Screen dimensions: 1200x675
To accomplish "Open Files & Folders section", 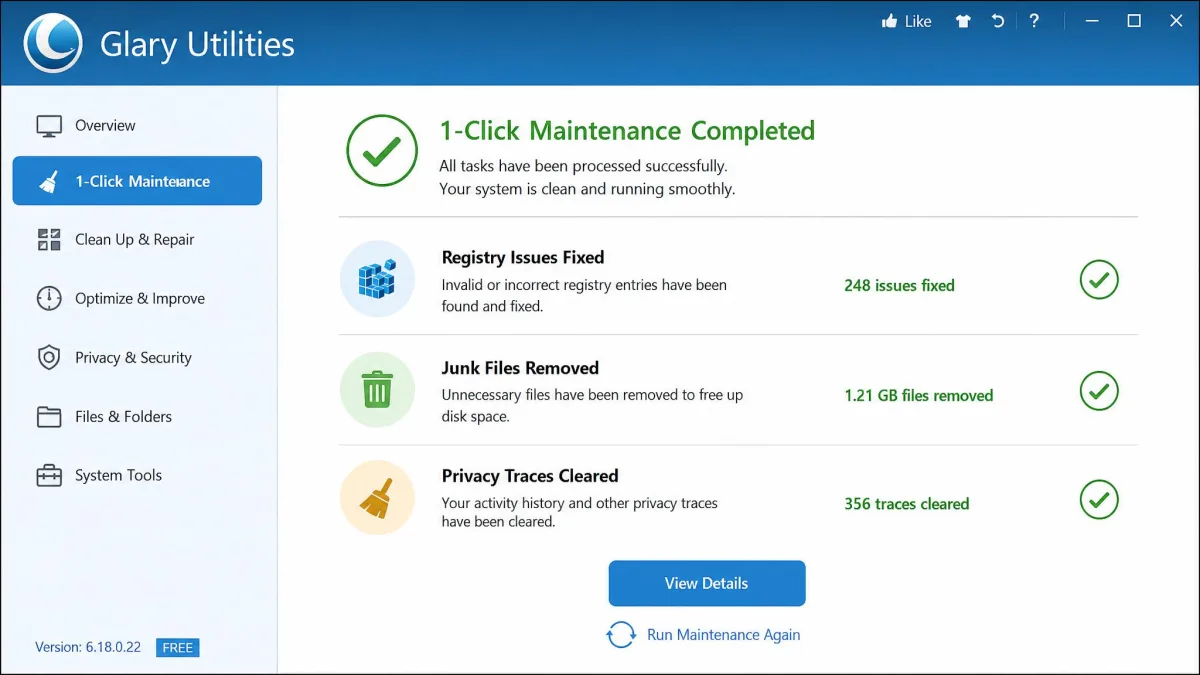I will click(x=137, y=416).
